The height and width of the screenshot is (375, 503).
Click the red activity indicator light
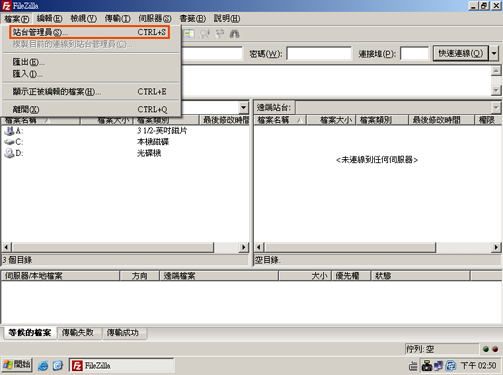[495, 349]
